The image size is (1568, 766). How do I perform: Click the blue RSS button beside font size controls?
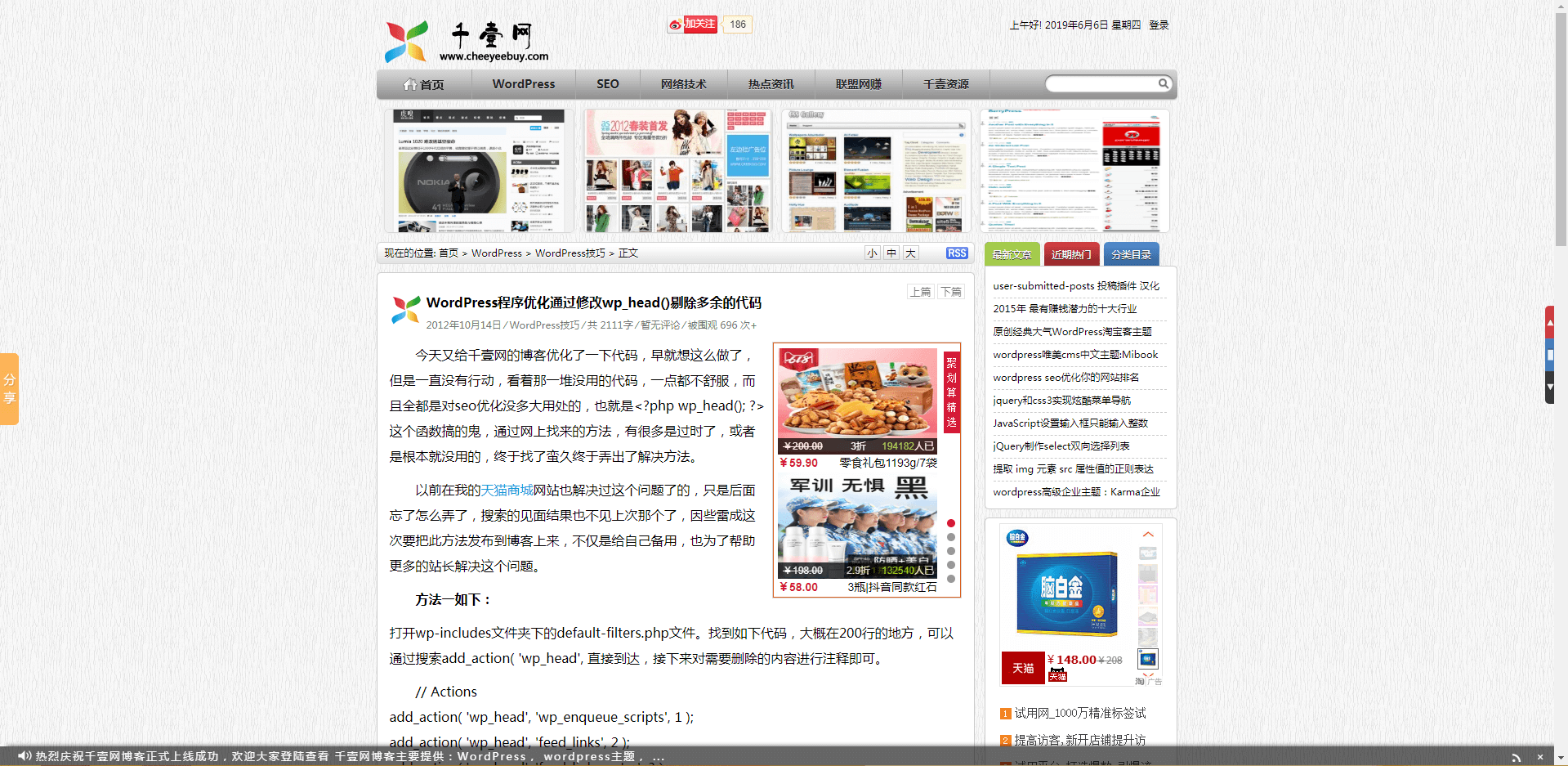click(x=956, y=253)
